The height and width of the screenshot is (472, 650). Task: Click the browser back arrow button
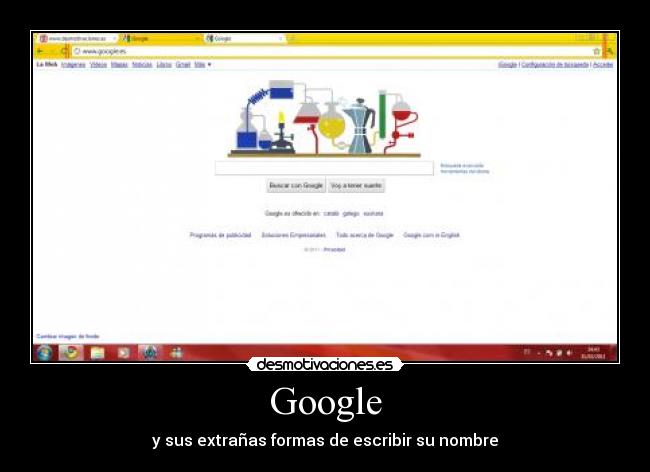click(x=41, y=51)
